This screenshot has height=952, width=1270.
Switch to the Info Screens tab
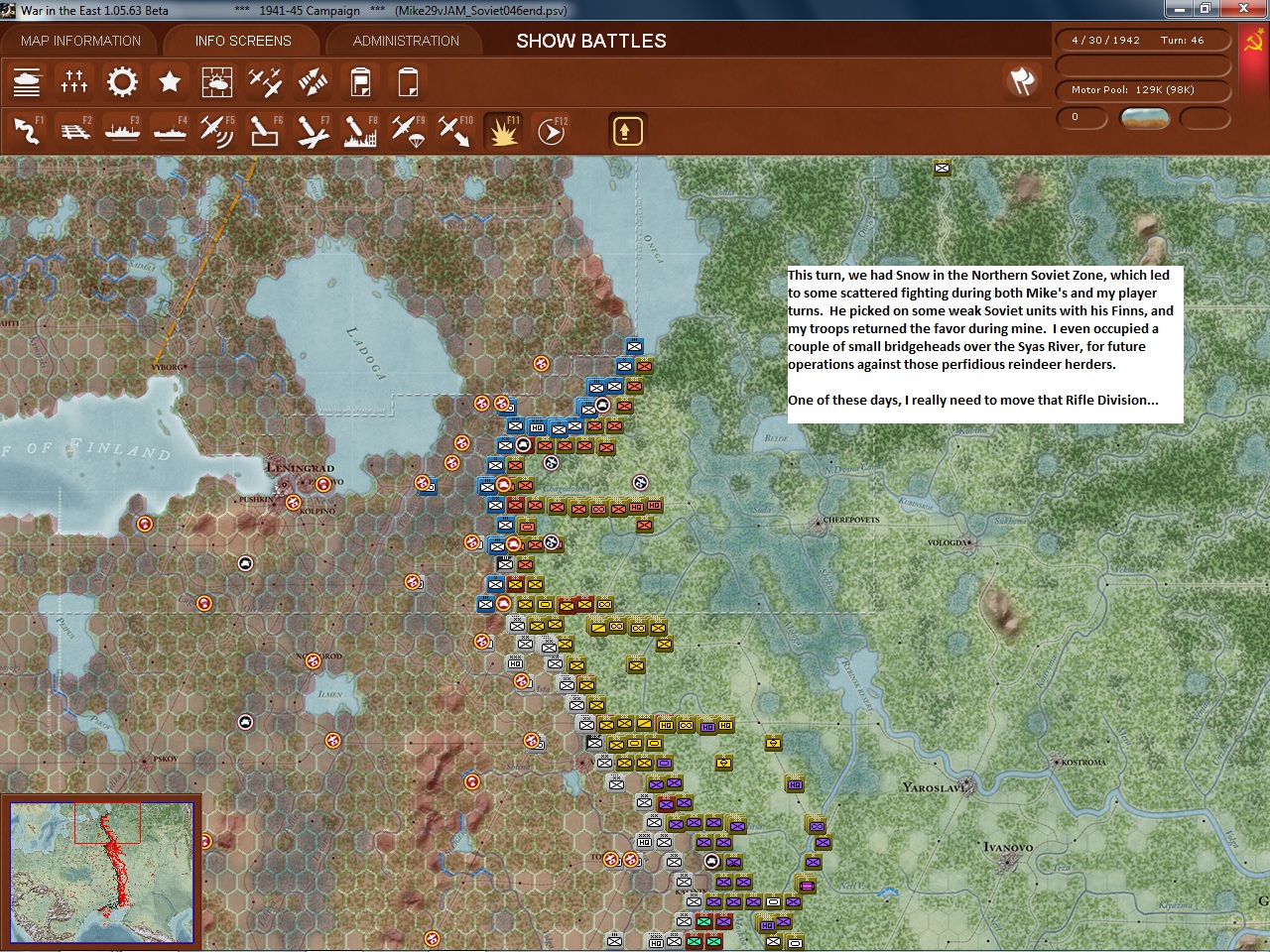click(x=243, y=41)
